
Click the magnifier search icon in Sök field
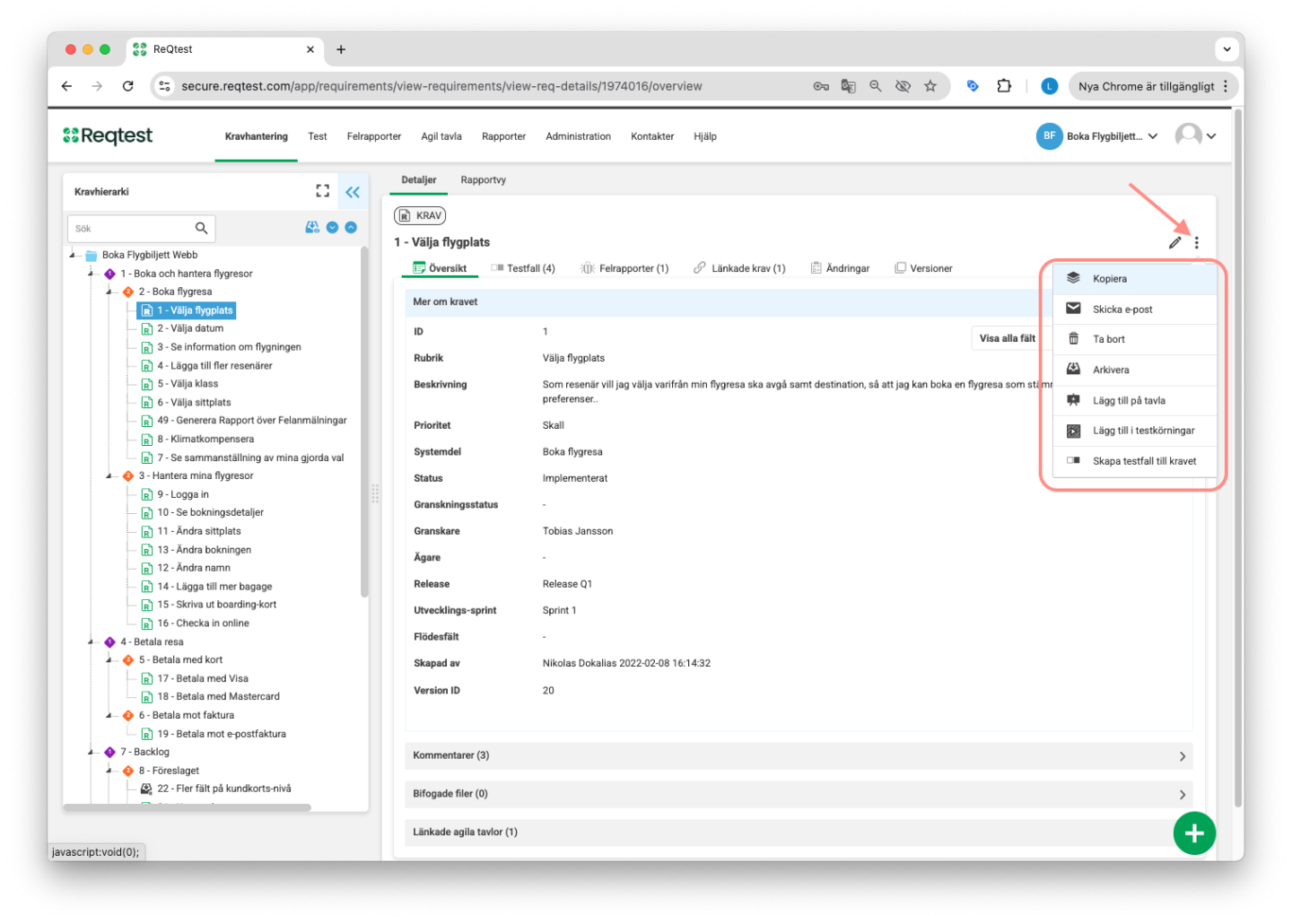point(202,228)
